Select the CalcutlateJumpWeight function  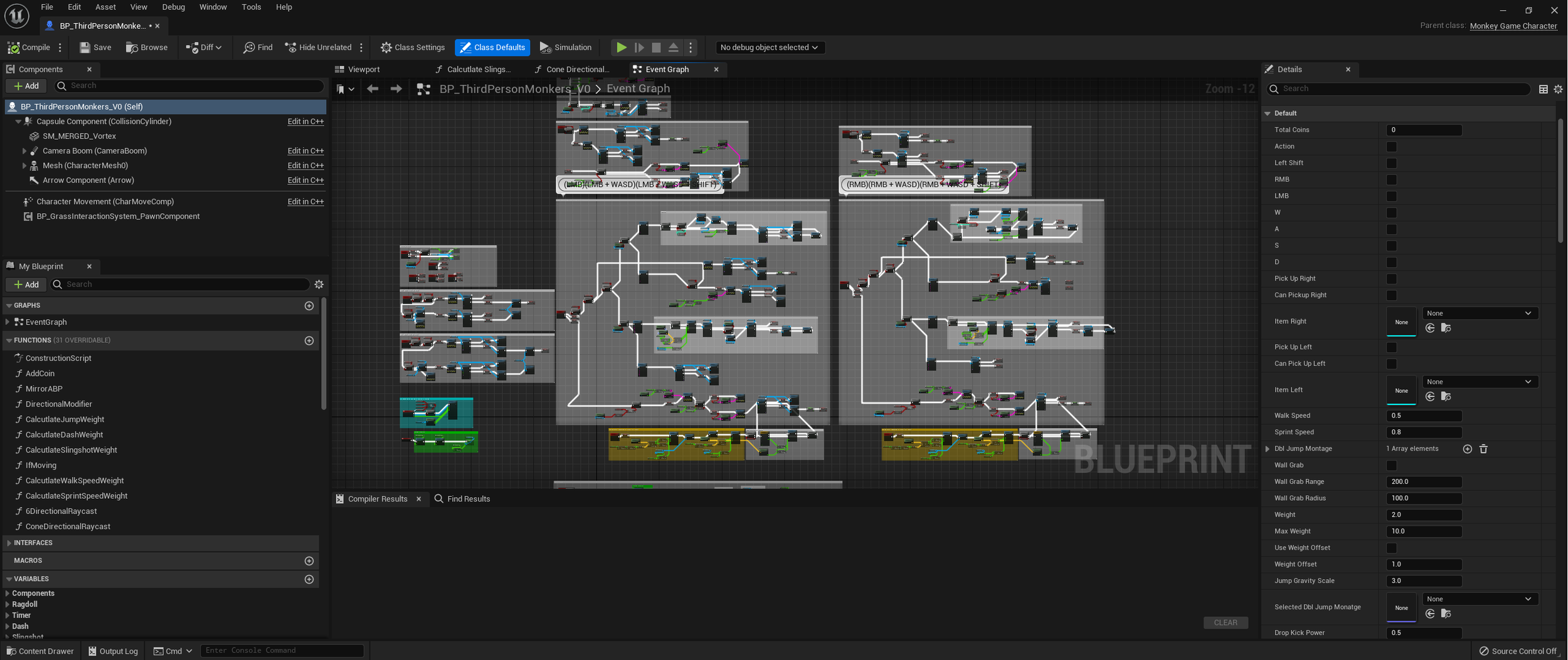(x=65, y=419)
